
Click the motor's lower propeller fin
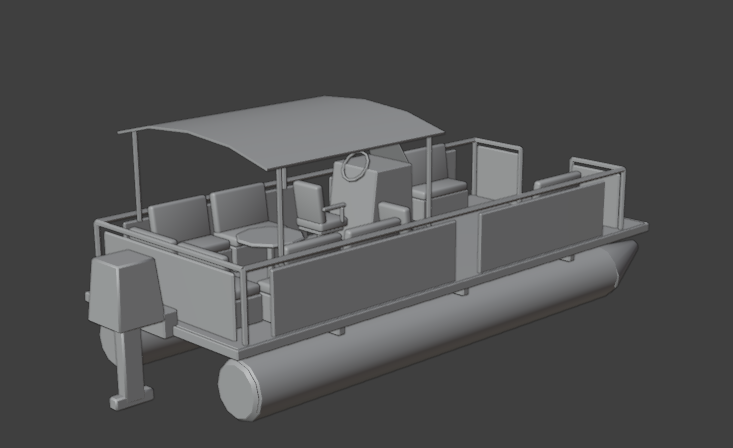131,396
